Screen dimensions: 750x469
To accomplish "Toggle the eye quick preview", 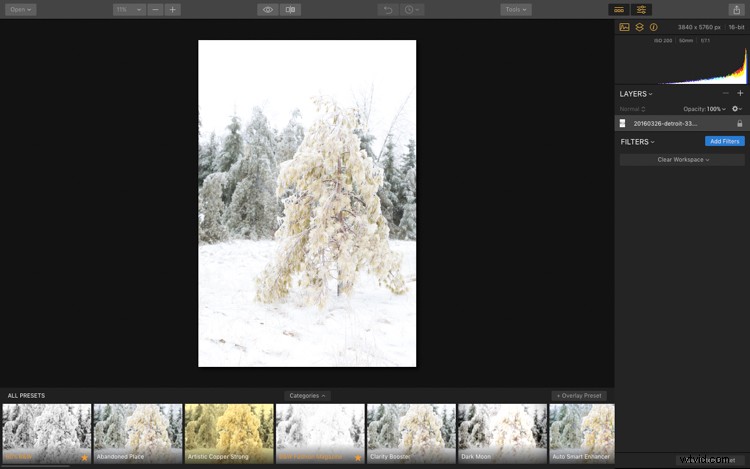I will pyautogui.click(x=268, y=10).
